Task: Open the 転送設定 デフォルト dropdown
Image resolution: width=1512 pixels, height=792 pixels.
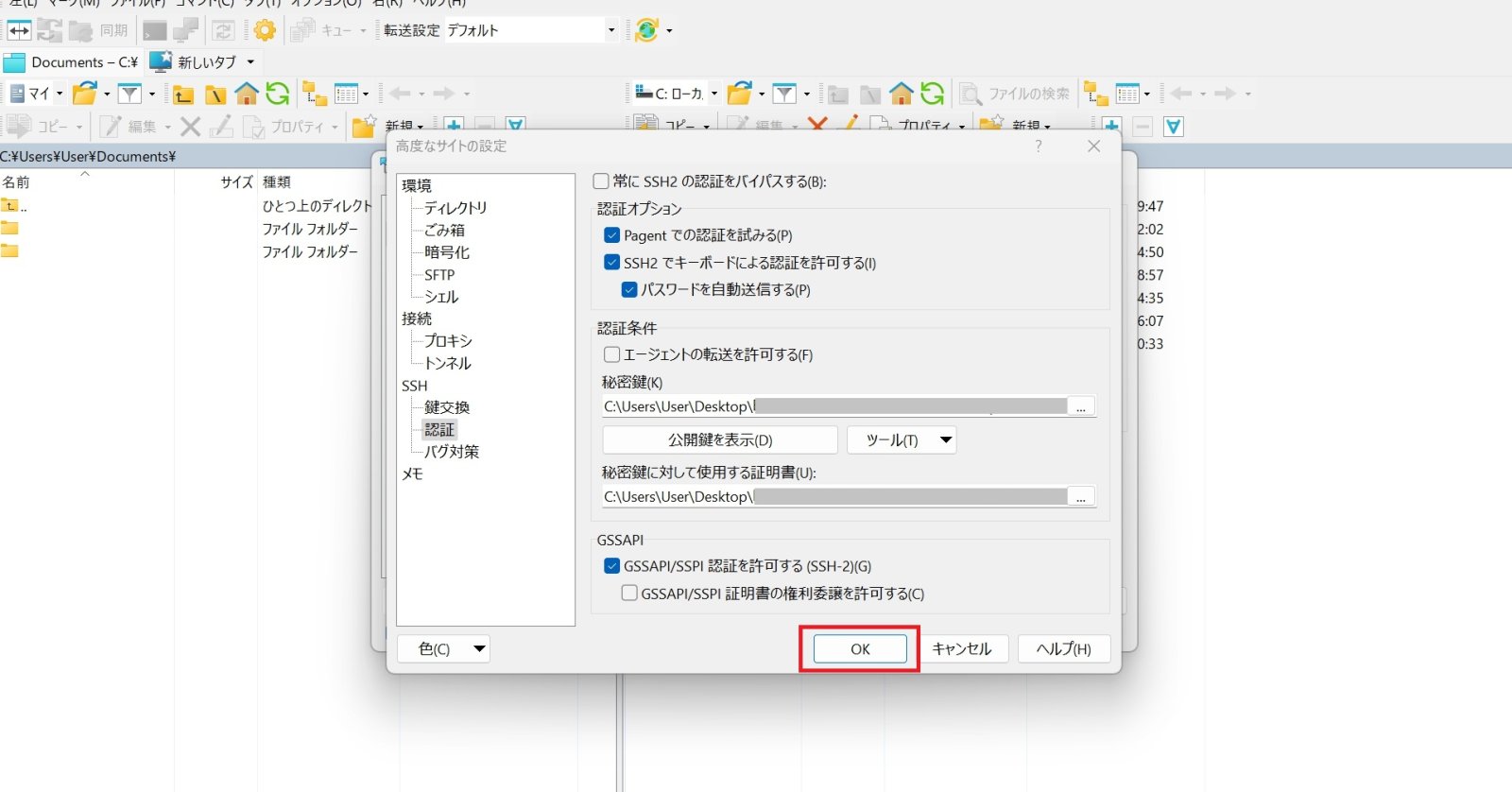Action: point(531,30)
